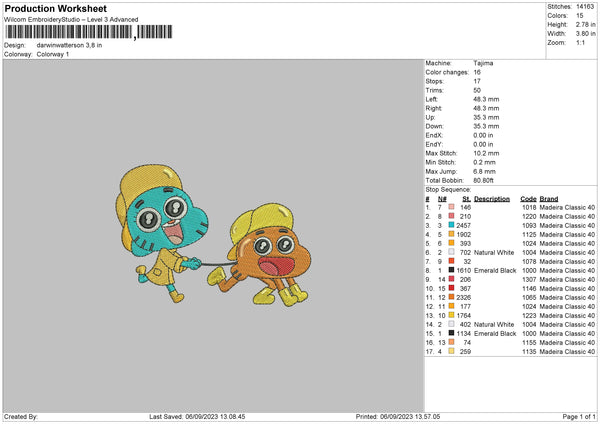Image resolution: width=600 pixels, height=424 pixels.
Task: Click the red swatch in stop row 10
Action: point(452,288)
